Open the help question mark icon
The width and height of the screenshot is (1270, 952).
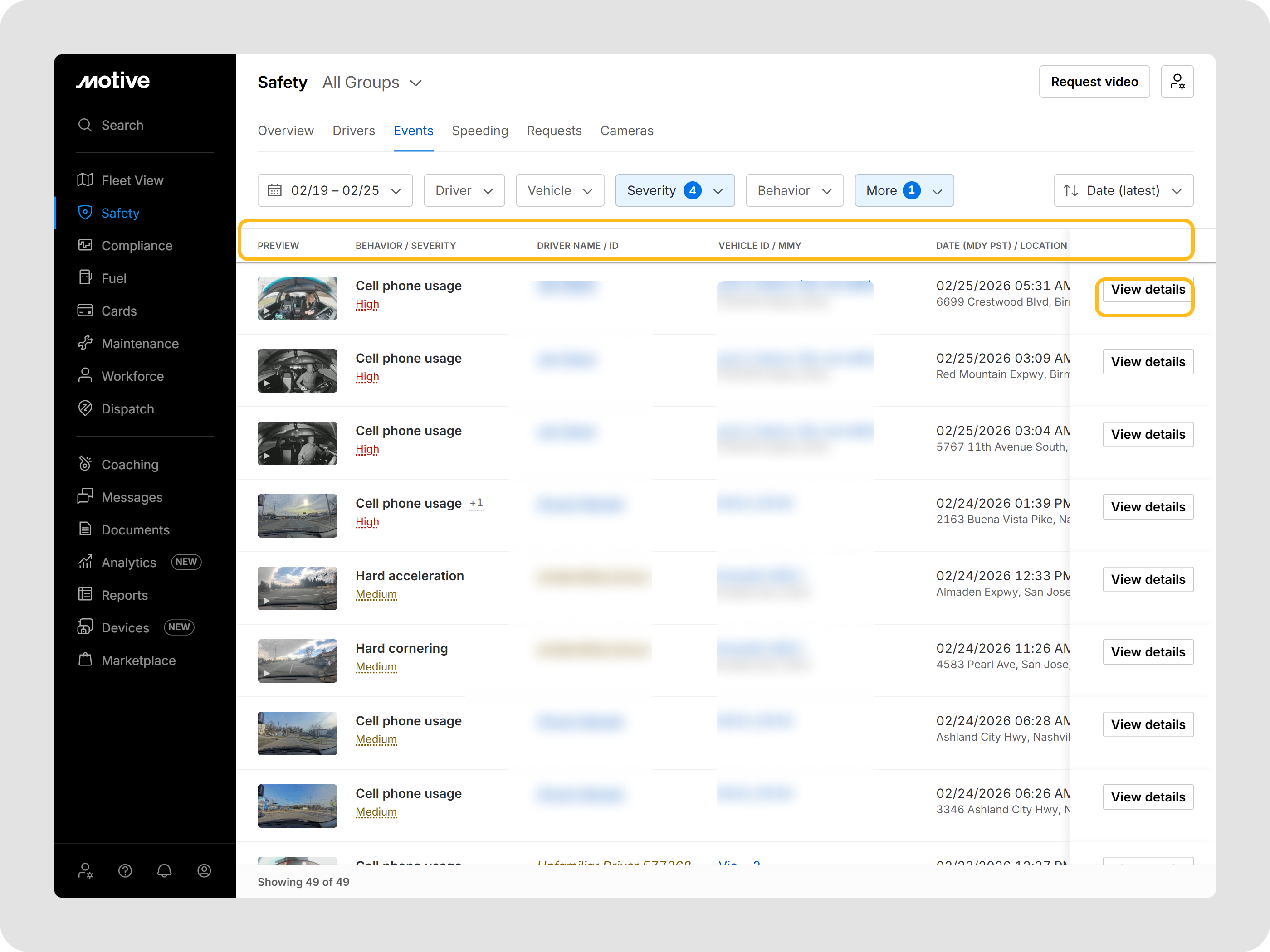pos(125,871)
